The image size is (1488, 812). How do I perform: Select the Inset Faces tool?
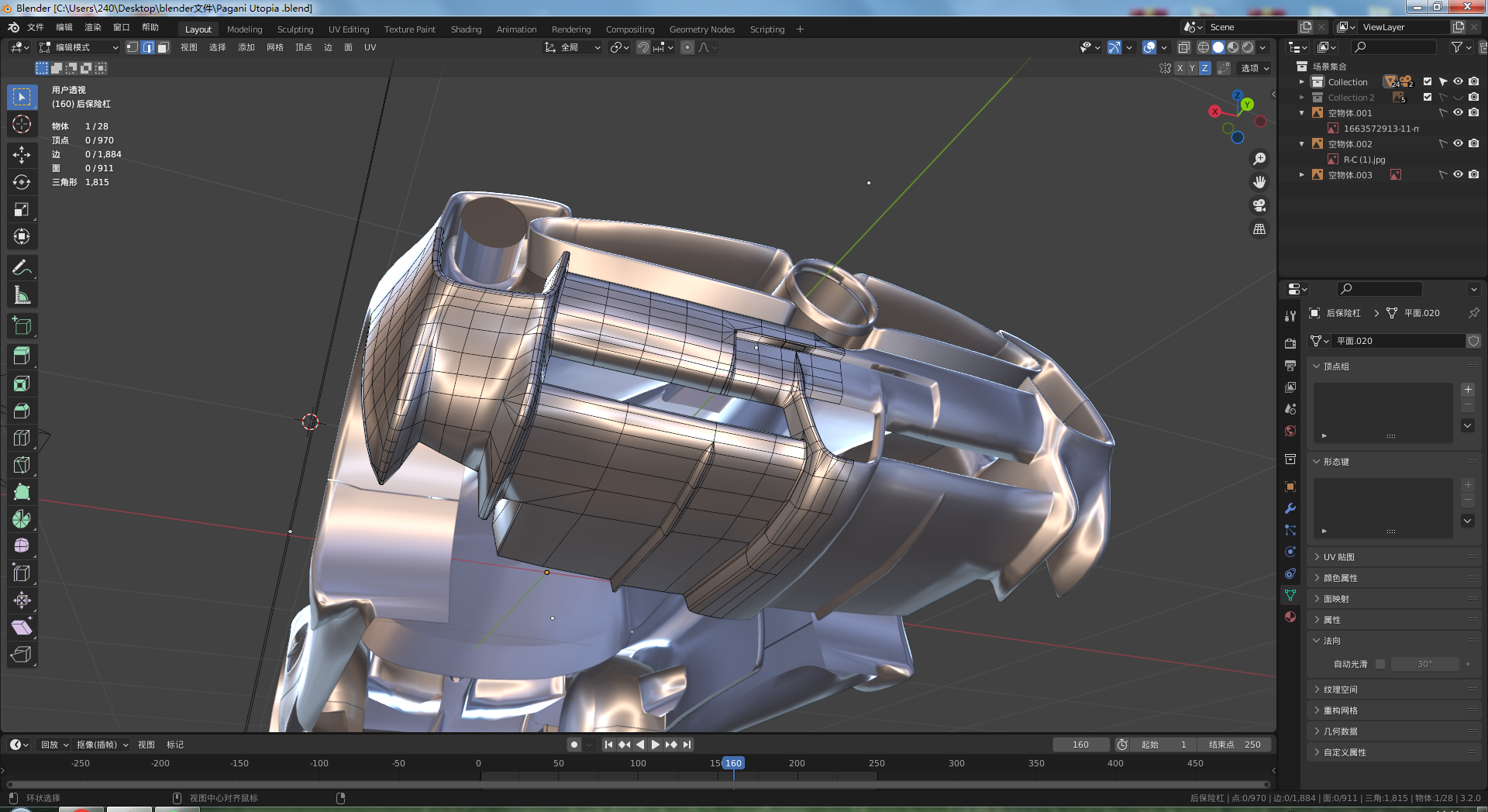(22, 384)
